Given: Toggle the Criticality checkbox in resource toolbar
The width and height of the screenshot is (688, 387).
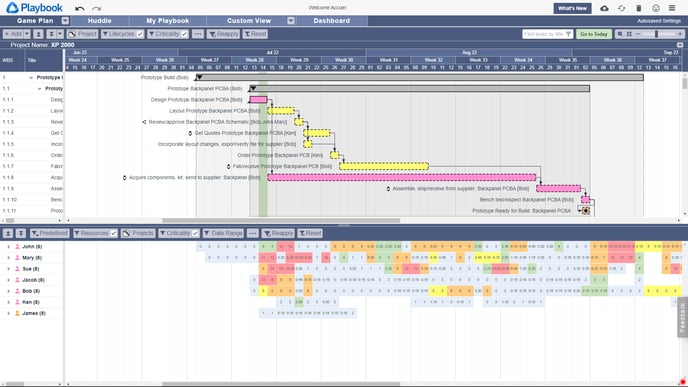Looking at the screenshot, I should (x=195, y=233).
